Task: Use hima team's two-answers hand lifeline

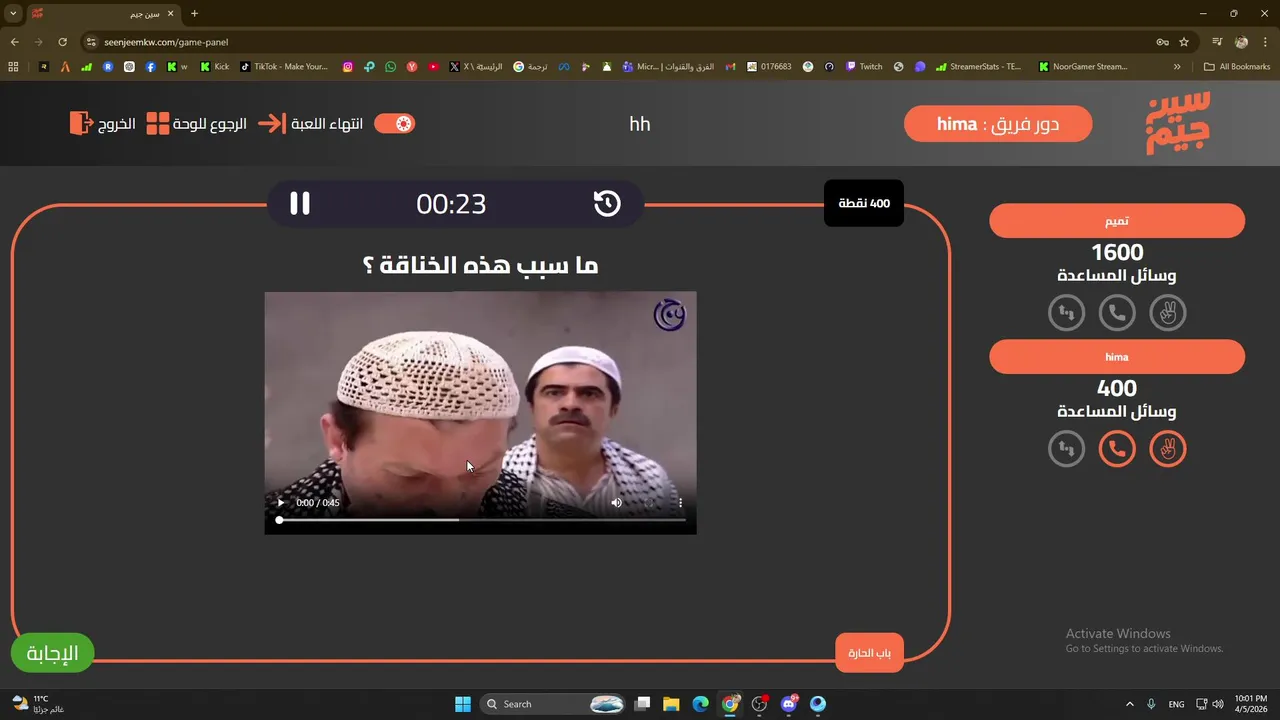Action: pyautogui.click(x=1168, y=449)
